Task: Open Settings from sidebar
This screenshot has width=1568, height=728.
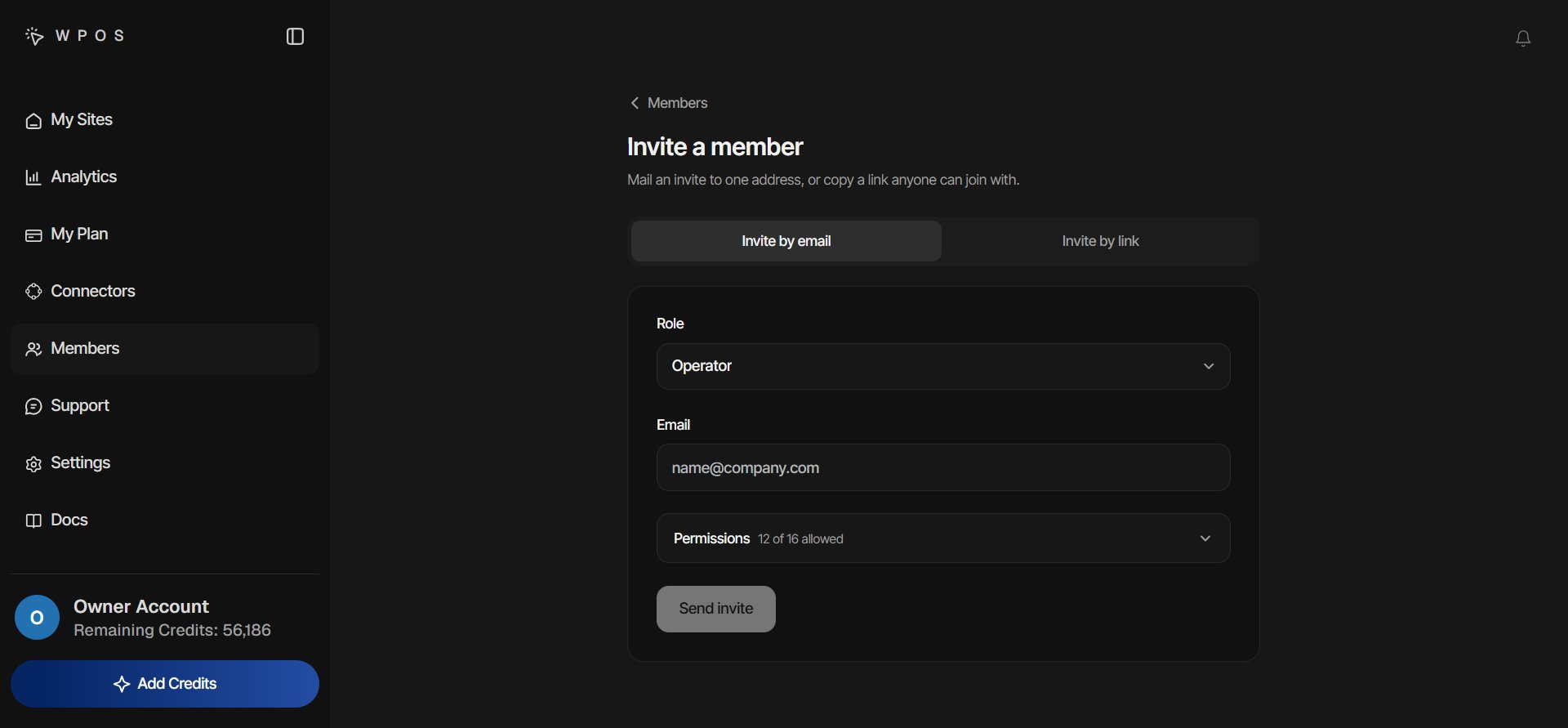Action: click(x=165, y=463)
